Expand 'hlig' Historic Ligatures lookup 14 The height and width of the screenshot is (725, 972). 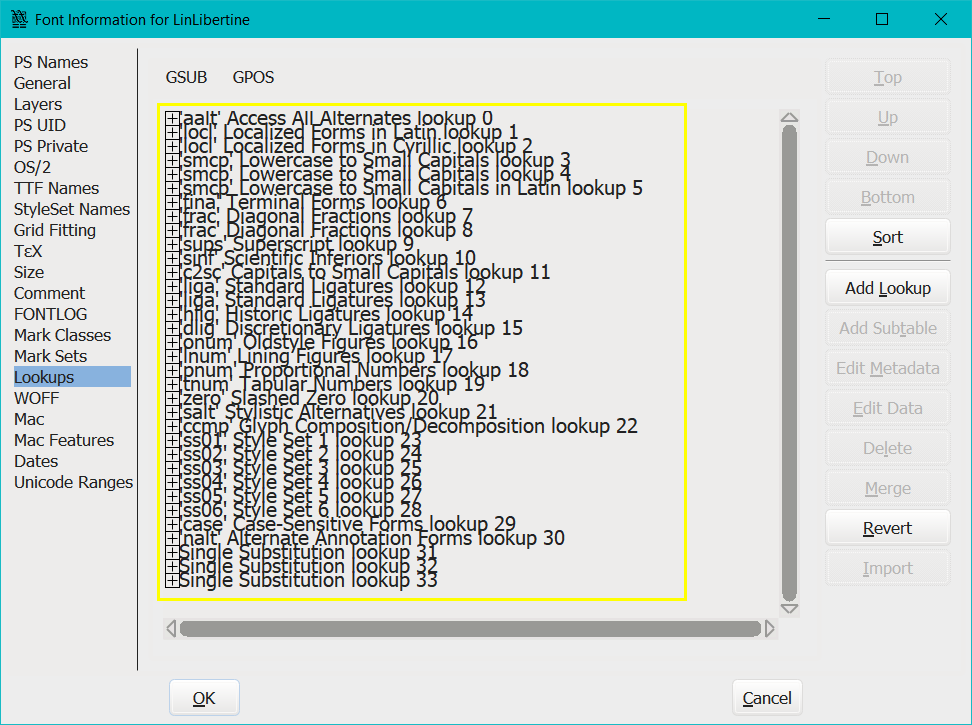point(172,314)
